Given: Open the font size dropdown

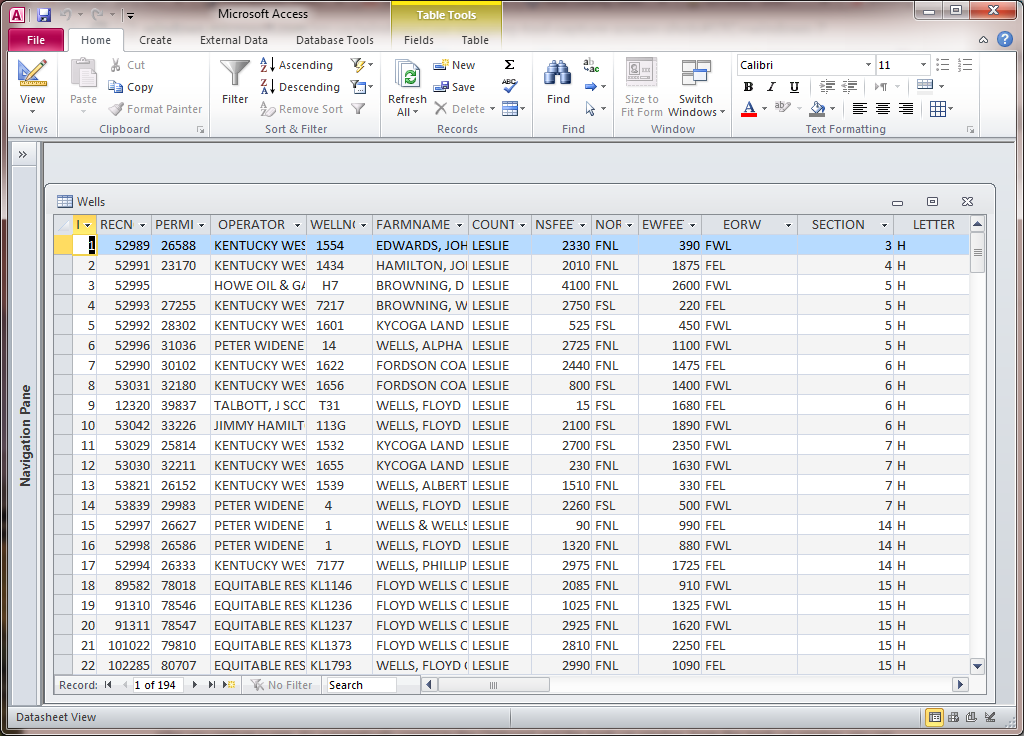Looking at the screenshot, I should (x=923, y=65).
